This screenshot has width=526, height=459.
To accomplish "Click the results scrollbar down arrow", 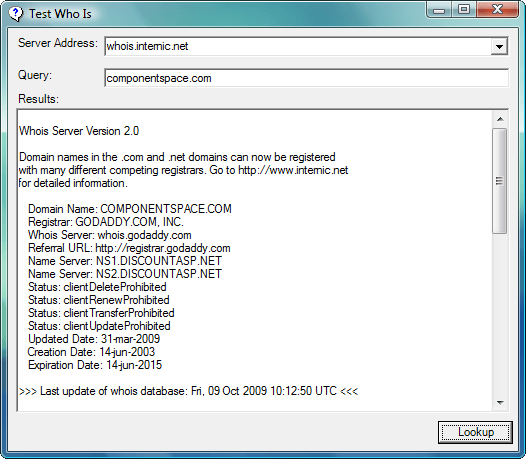I will [500, 402].
